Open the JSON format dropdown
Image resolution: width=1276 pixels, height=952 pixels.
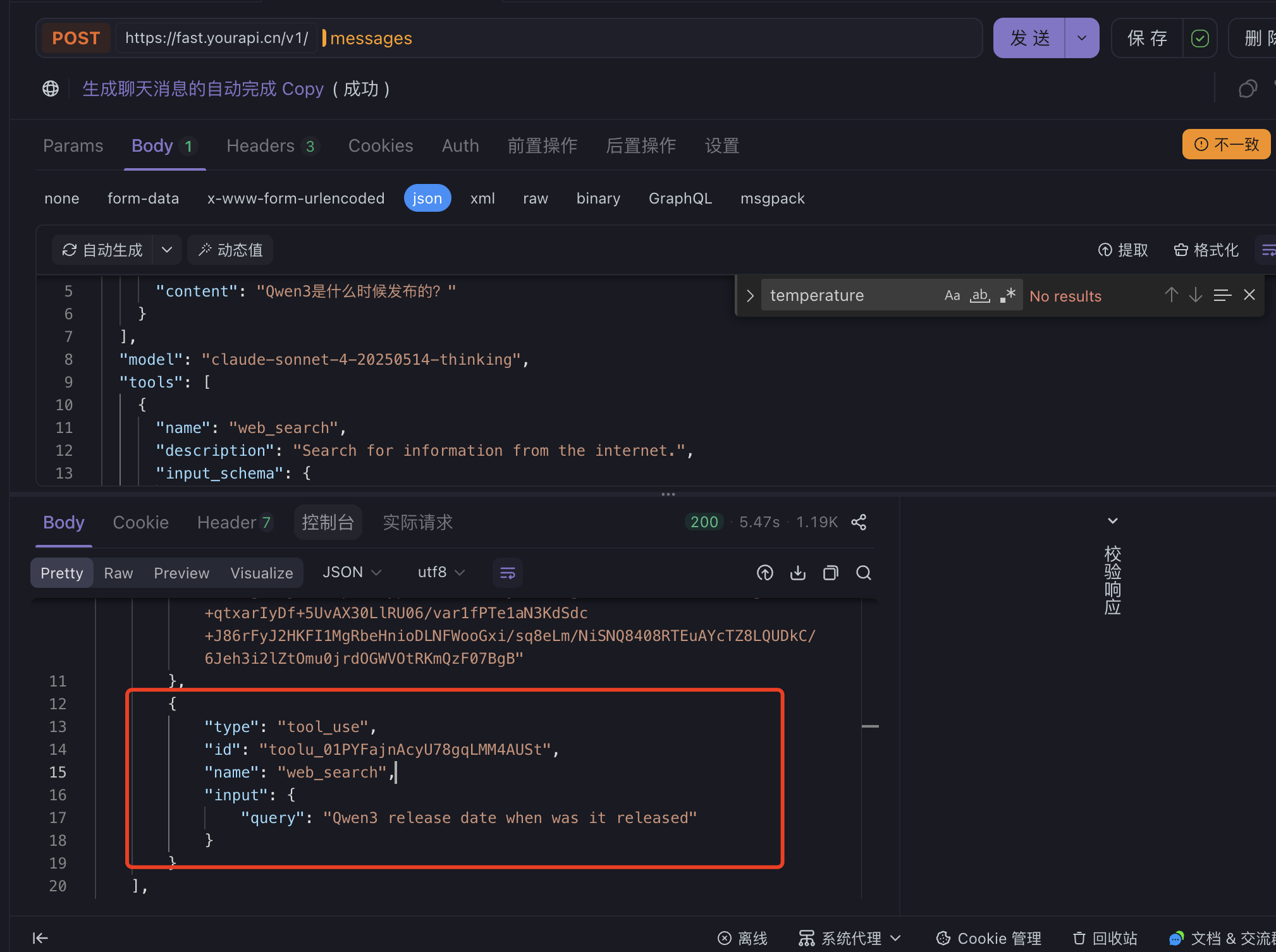352,573
